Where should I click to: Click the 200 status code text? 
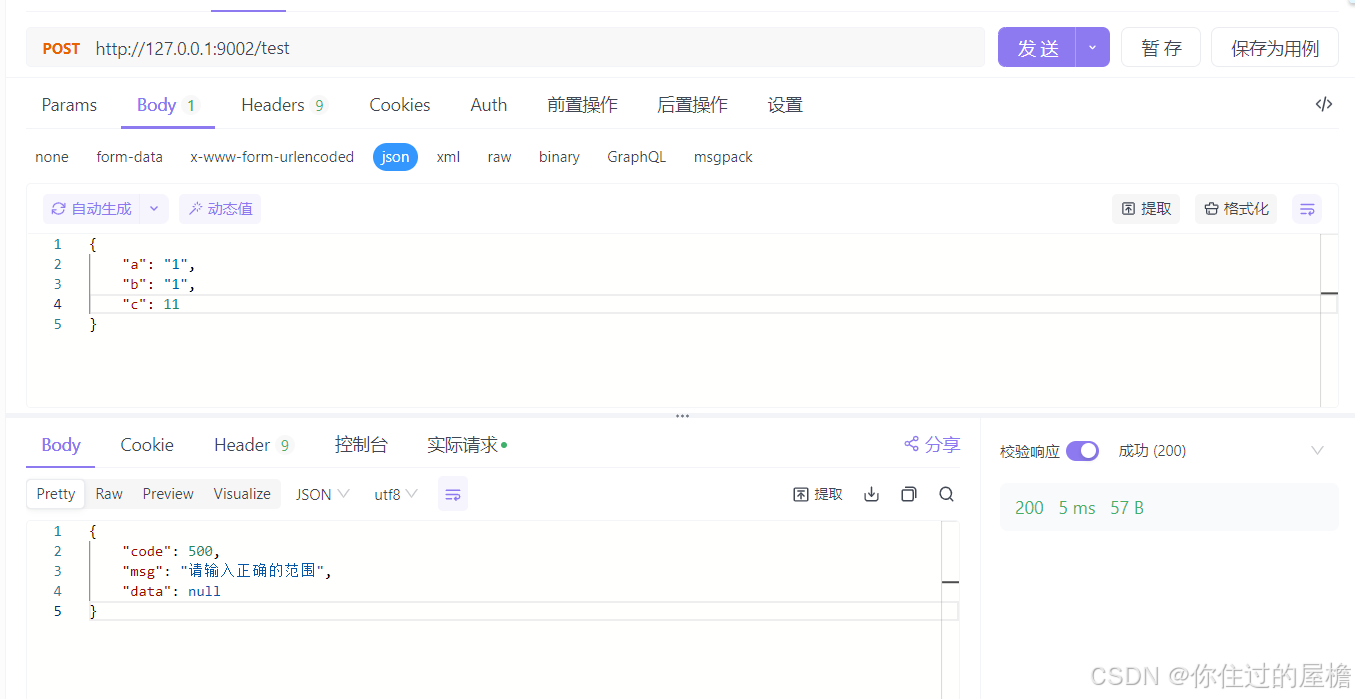(x=1029, y=508)
